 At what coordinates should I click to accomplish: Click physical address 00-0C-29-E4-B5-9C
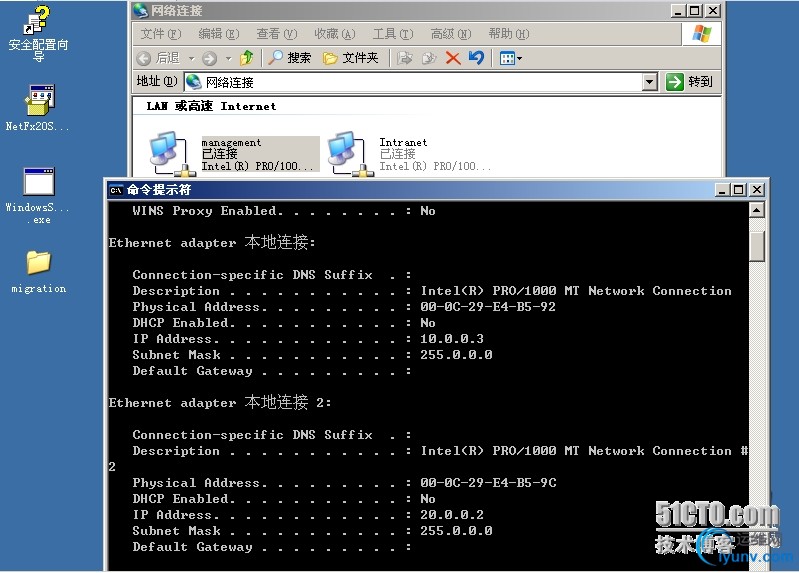coord(488,482)
